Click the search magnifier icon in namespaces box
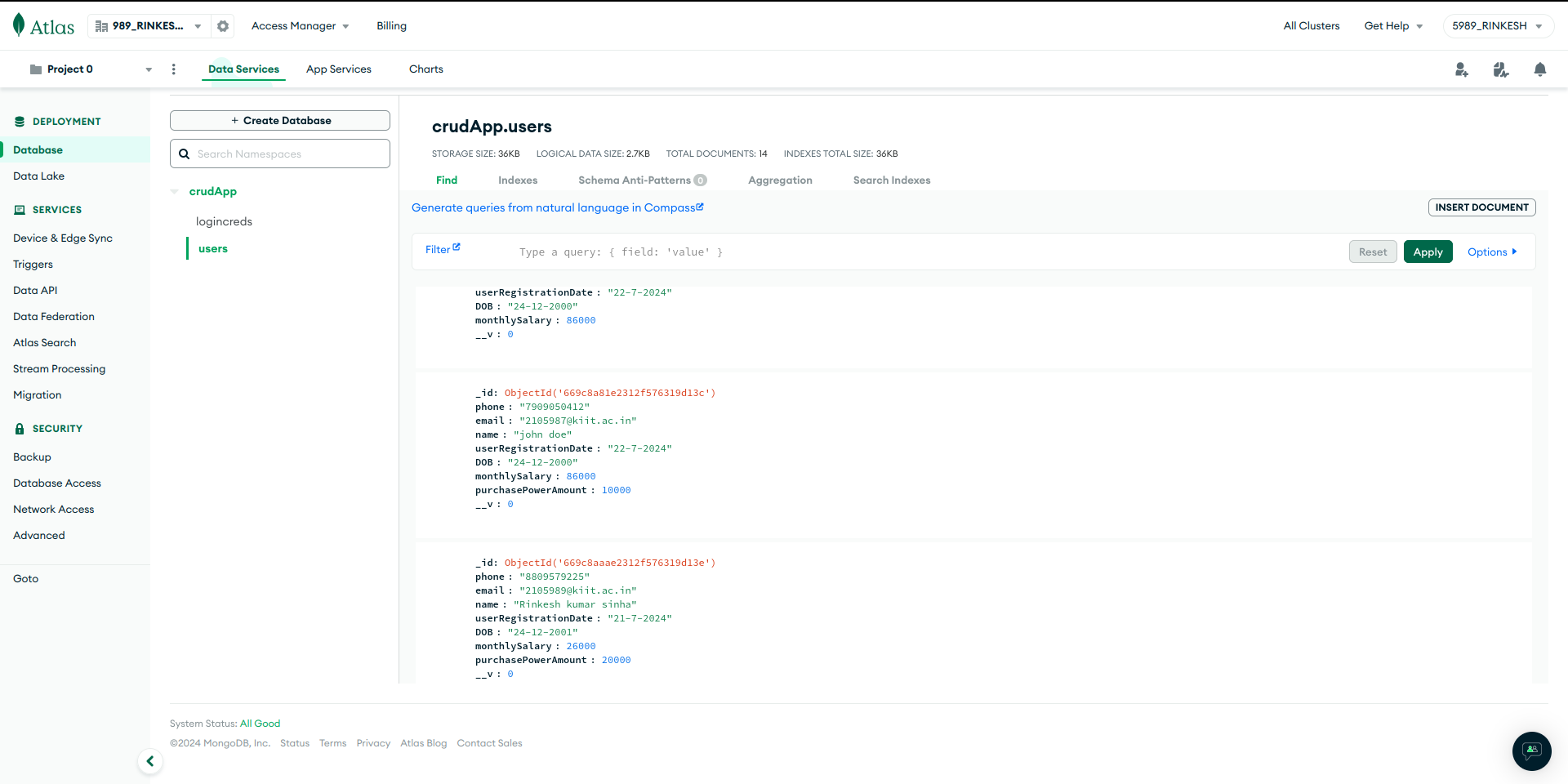 coord(185,154)
